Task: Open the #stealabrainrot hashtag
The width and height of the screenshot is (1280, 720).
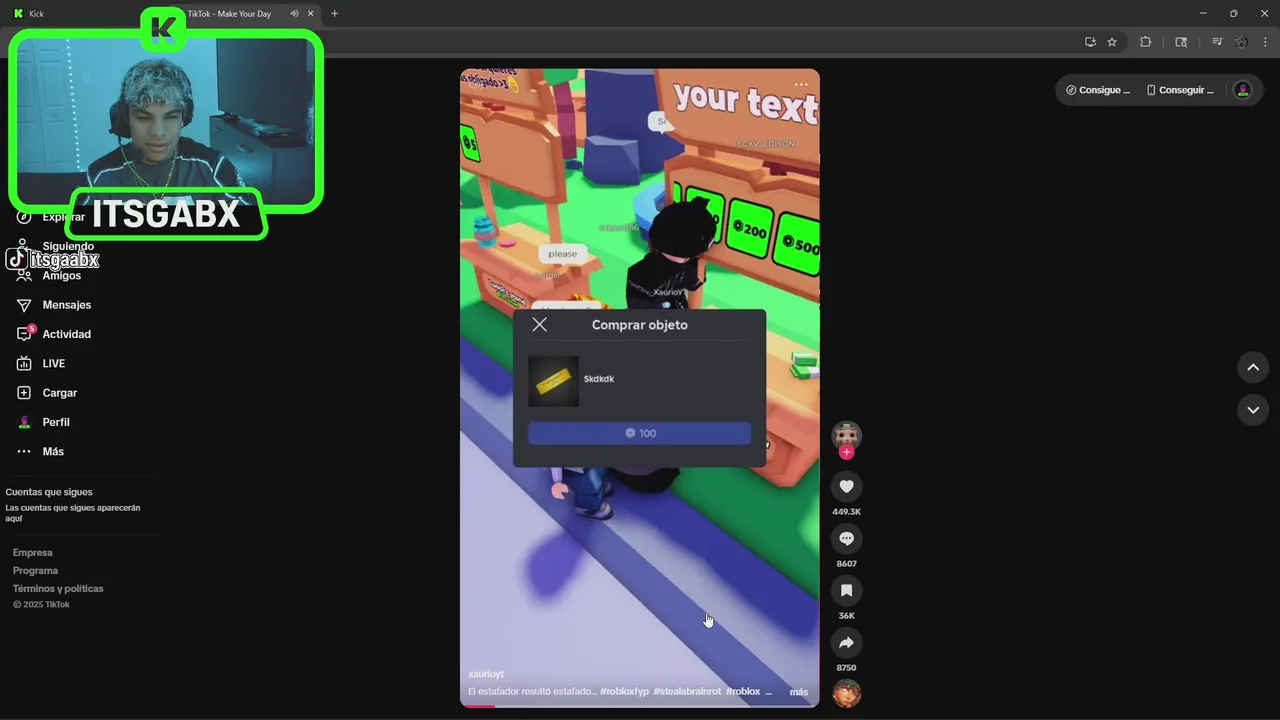Action: tap(687, 692)
